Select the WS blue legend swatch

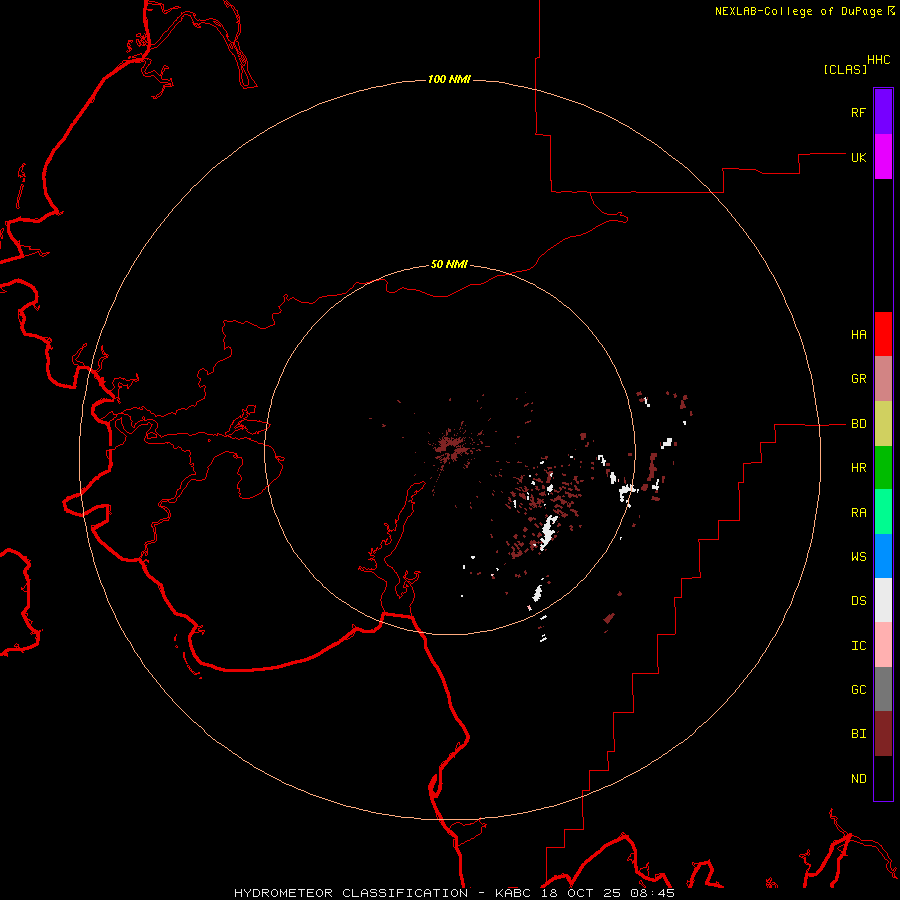point(883,556)
